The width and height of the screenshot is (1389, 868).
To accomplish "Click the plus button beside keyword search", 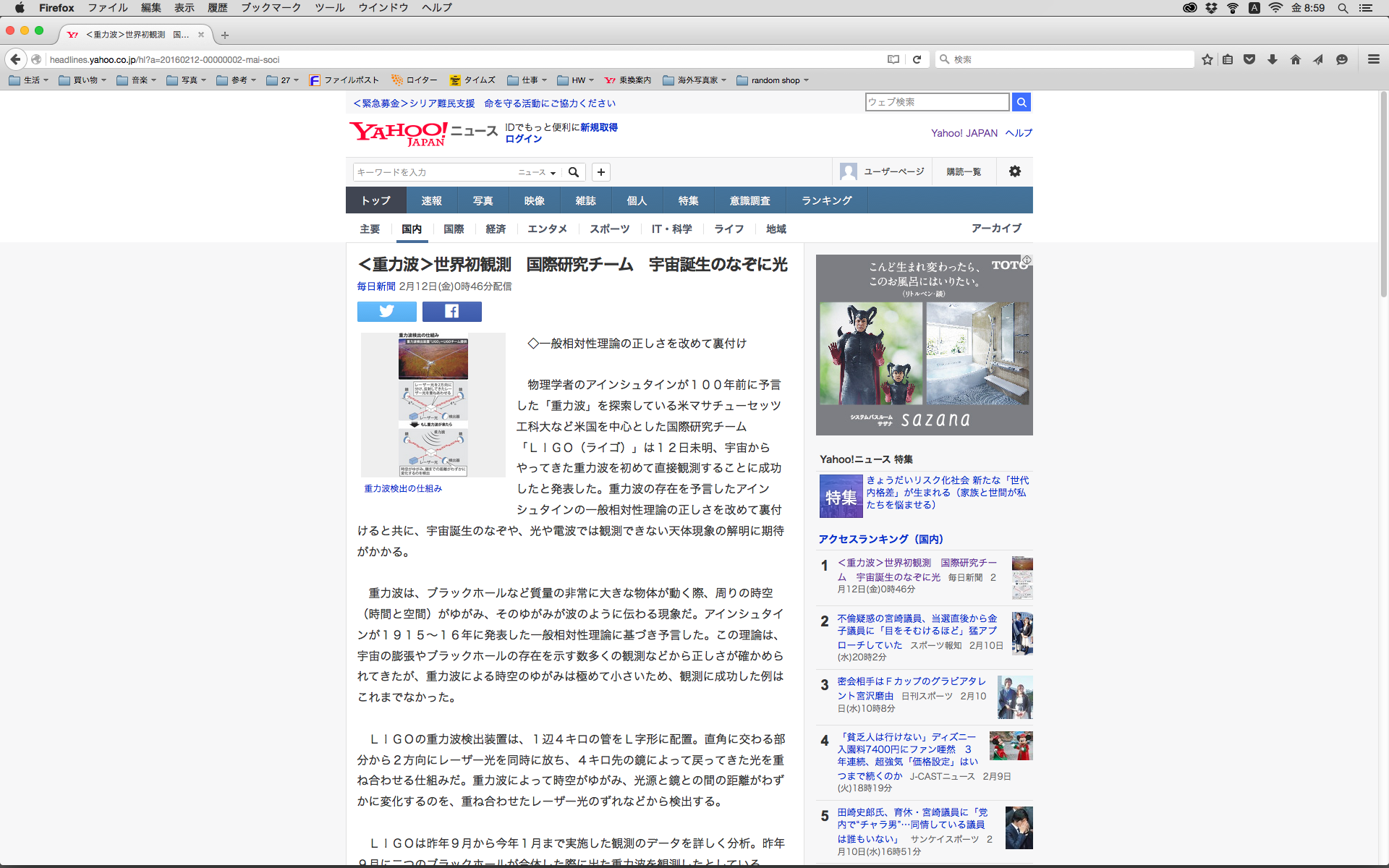I will 600,172.
